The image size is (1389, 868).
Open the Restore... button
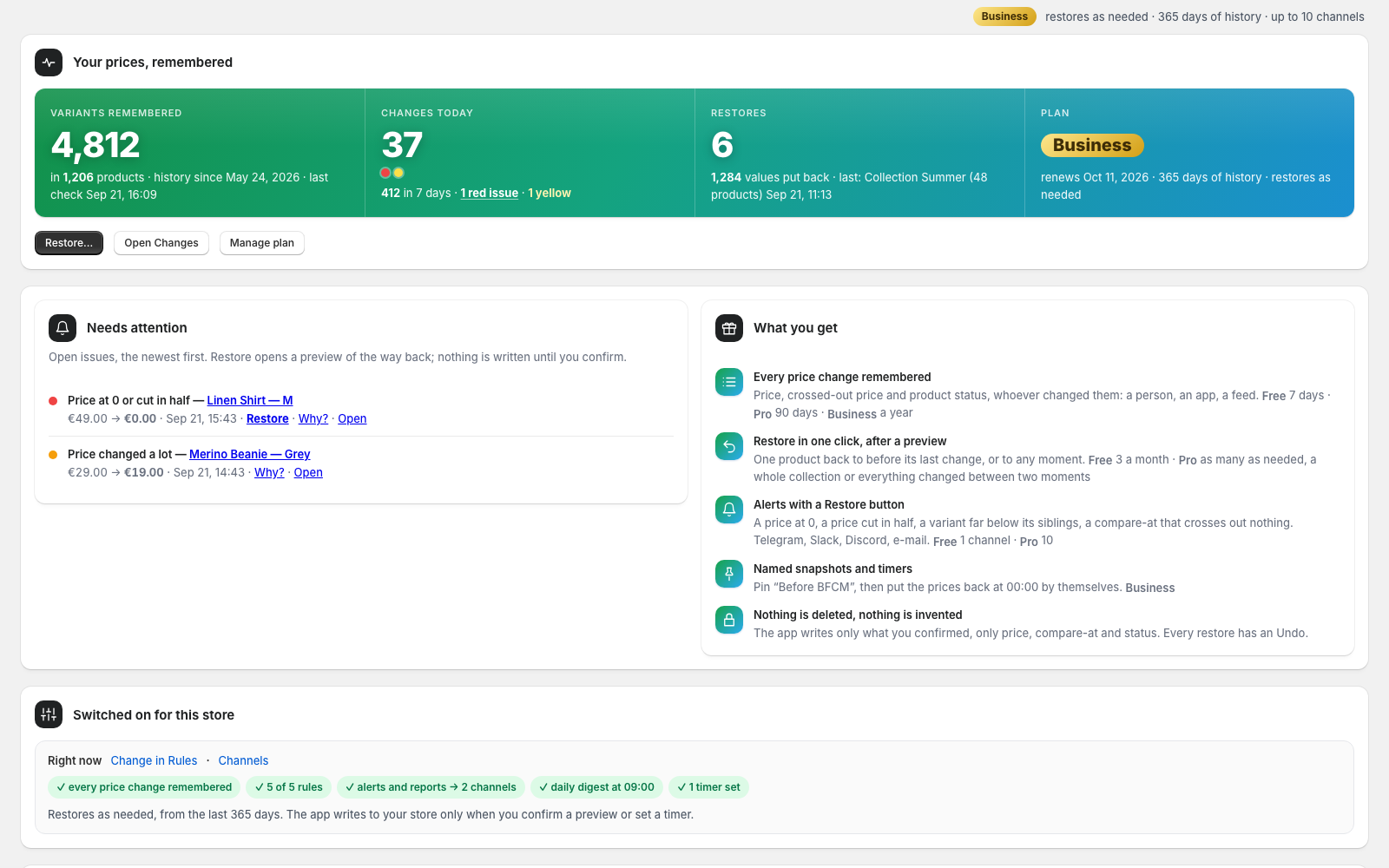(69, 243)
